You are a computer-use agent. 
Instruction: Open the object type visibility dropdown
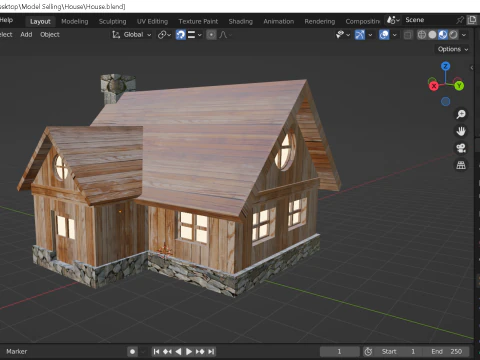(343, 35)
